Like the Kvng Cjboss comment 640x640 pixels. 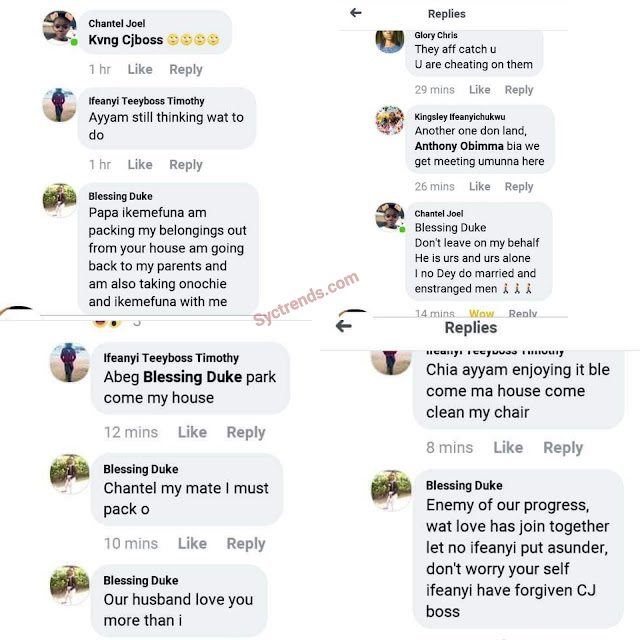tap(140, 69)
